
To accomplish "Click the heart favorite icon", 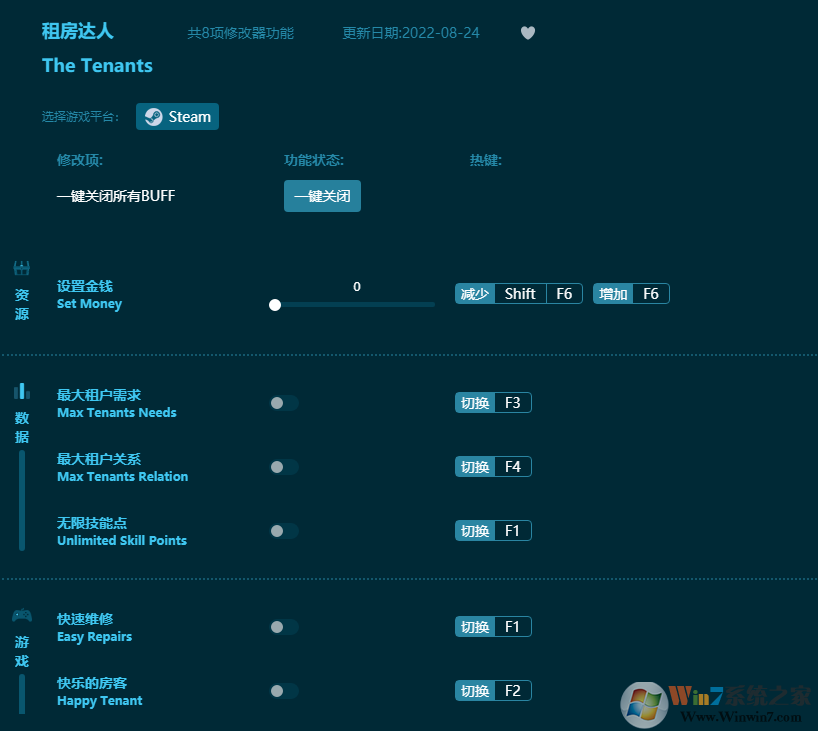I will pyautogui.click(x=528, y=33).
